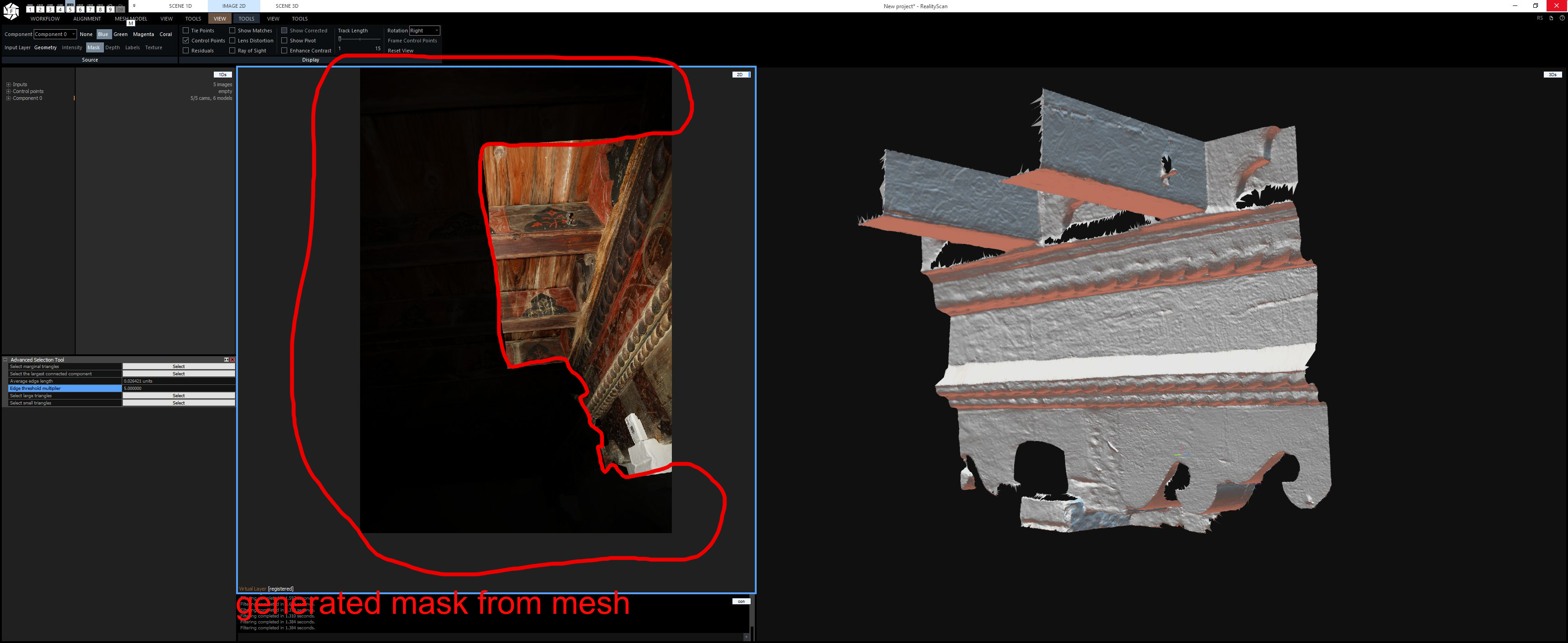1568x643 pixels.
Task: Choose the Green mask color
Action: coord(120,35)
